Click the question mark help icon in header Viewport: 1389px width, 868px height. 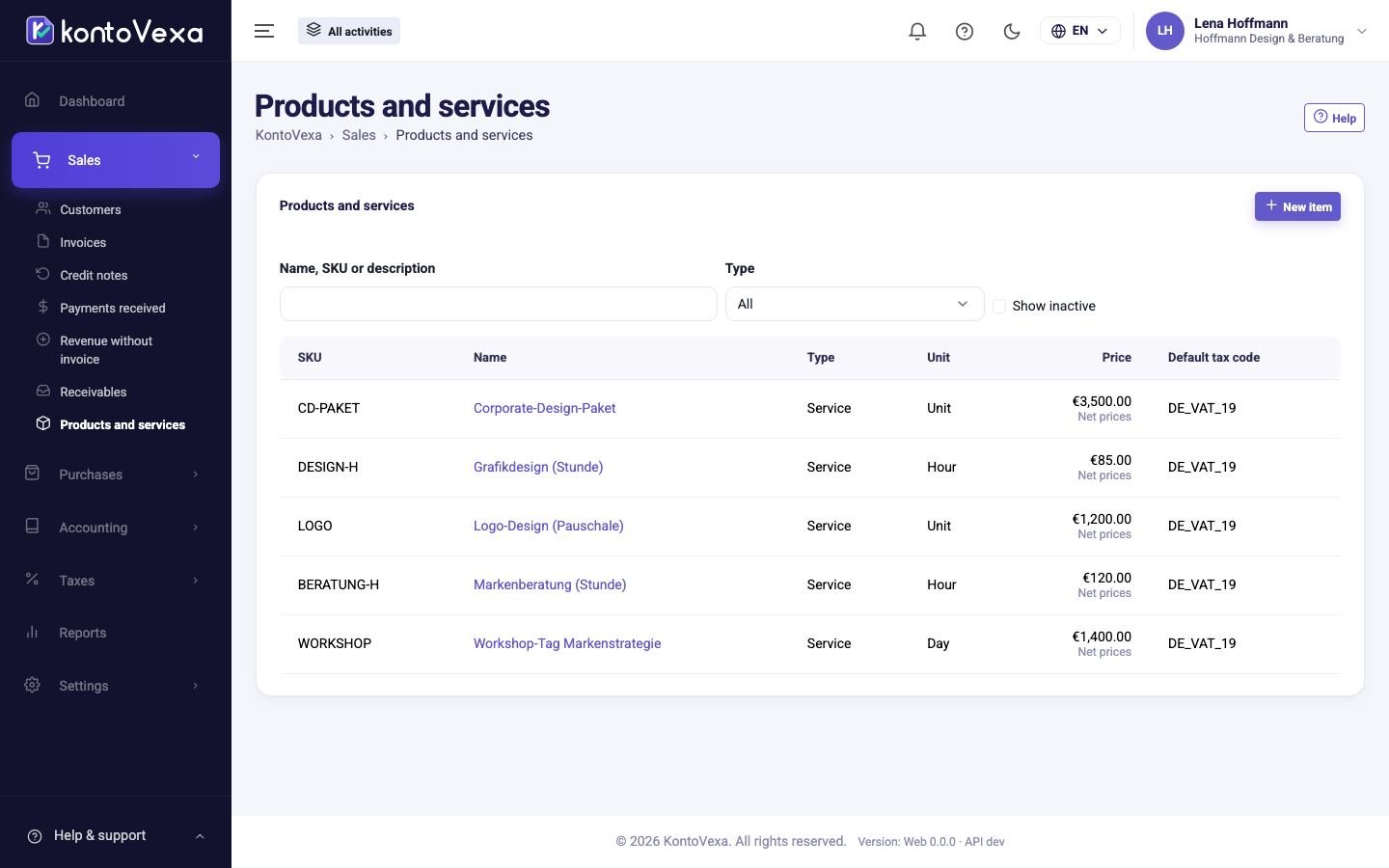pyautogui.click(x=965, y=31)
